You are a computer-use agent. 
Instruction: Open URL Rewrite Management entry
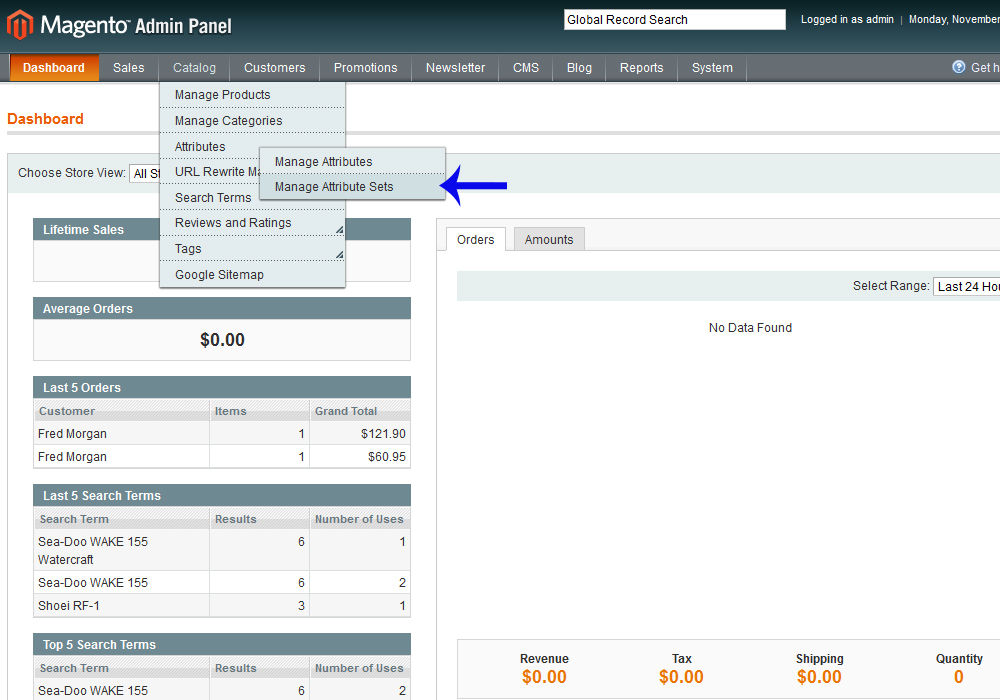(210, 172)
